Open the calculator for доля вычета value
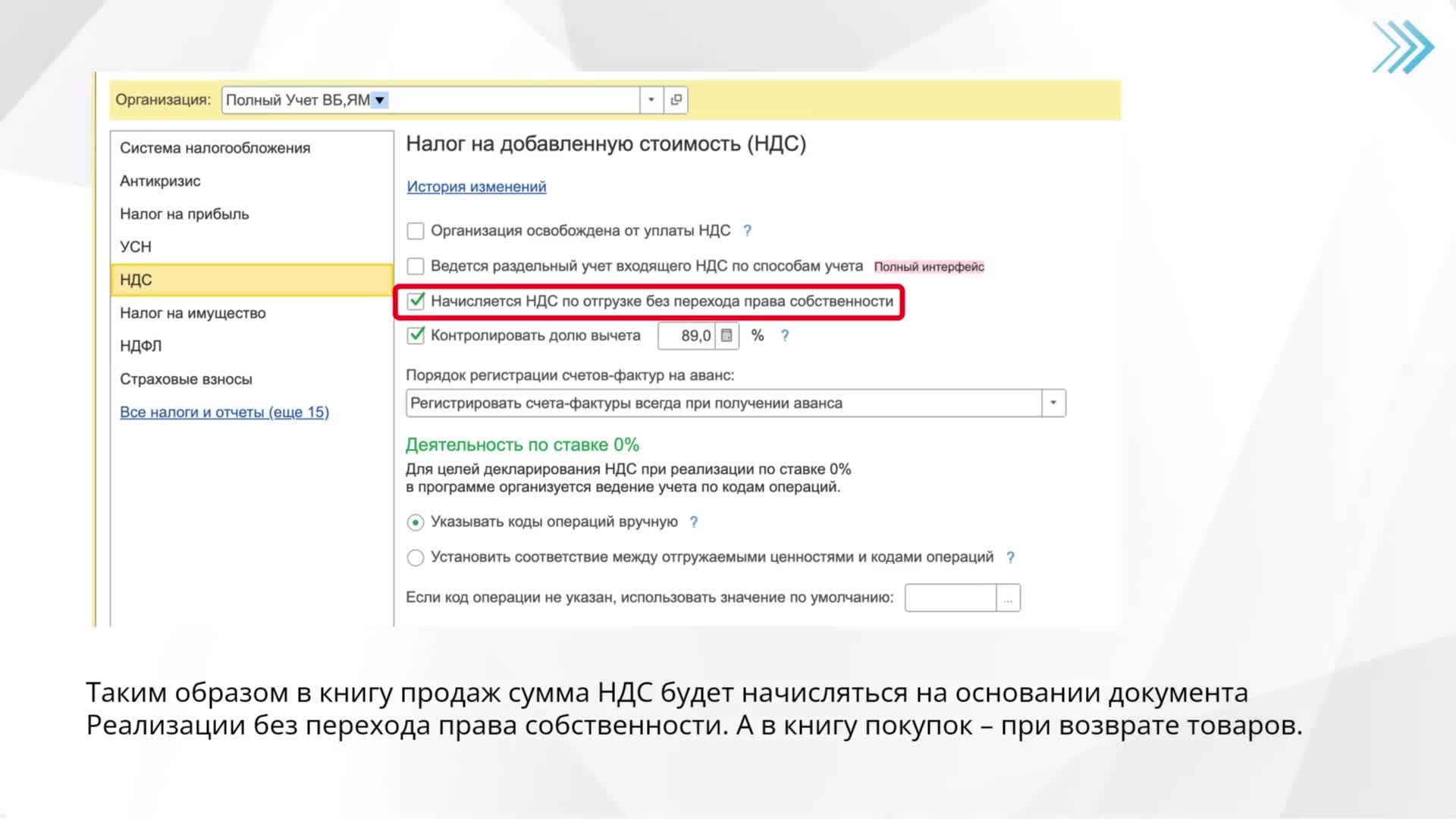 tap(727, 335)
